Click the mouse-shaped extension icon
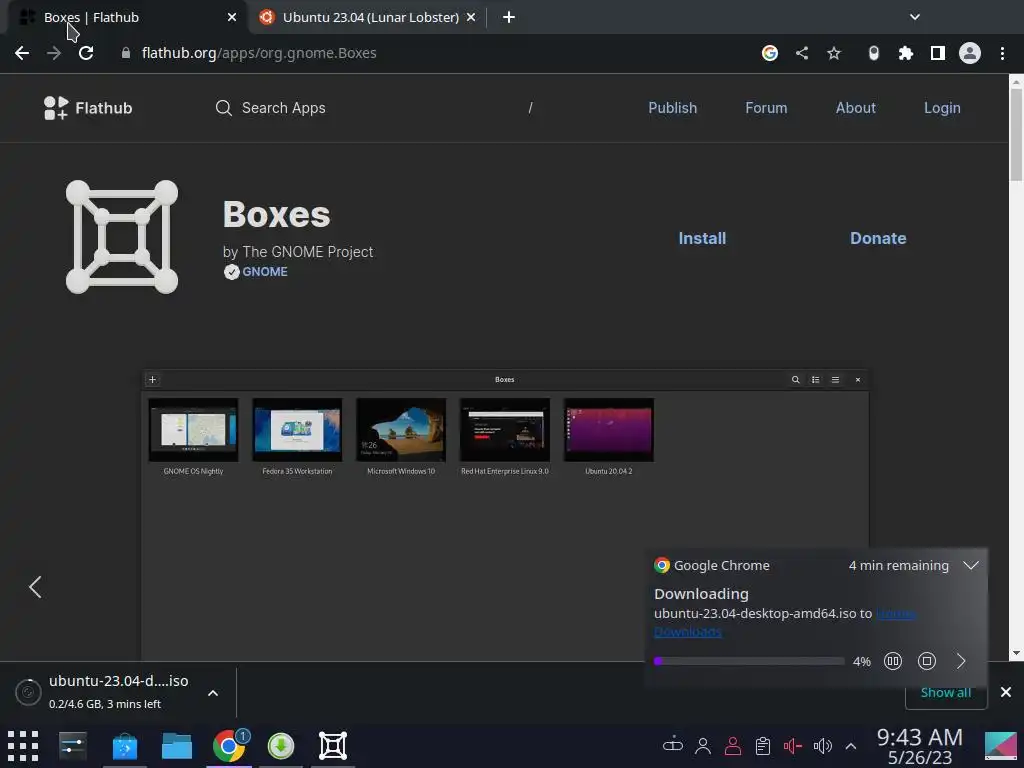Screen dimensions: 1024x768 874,53
